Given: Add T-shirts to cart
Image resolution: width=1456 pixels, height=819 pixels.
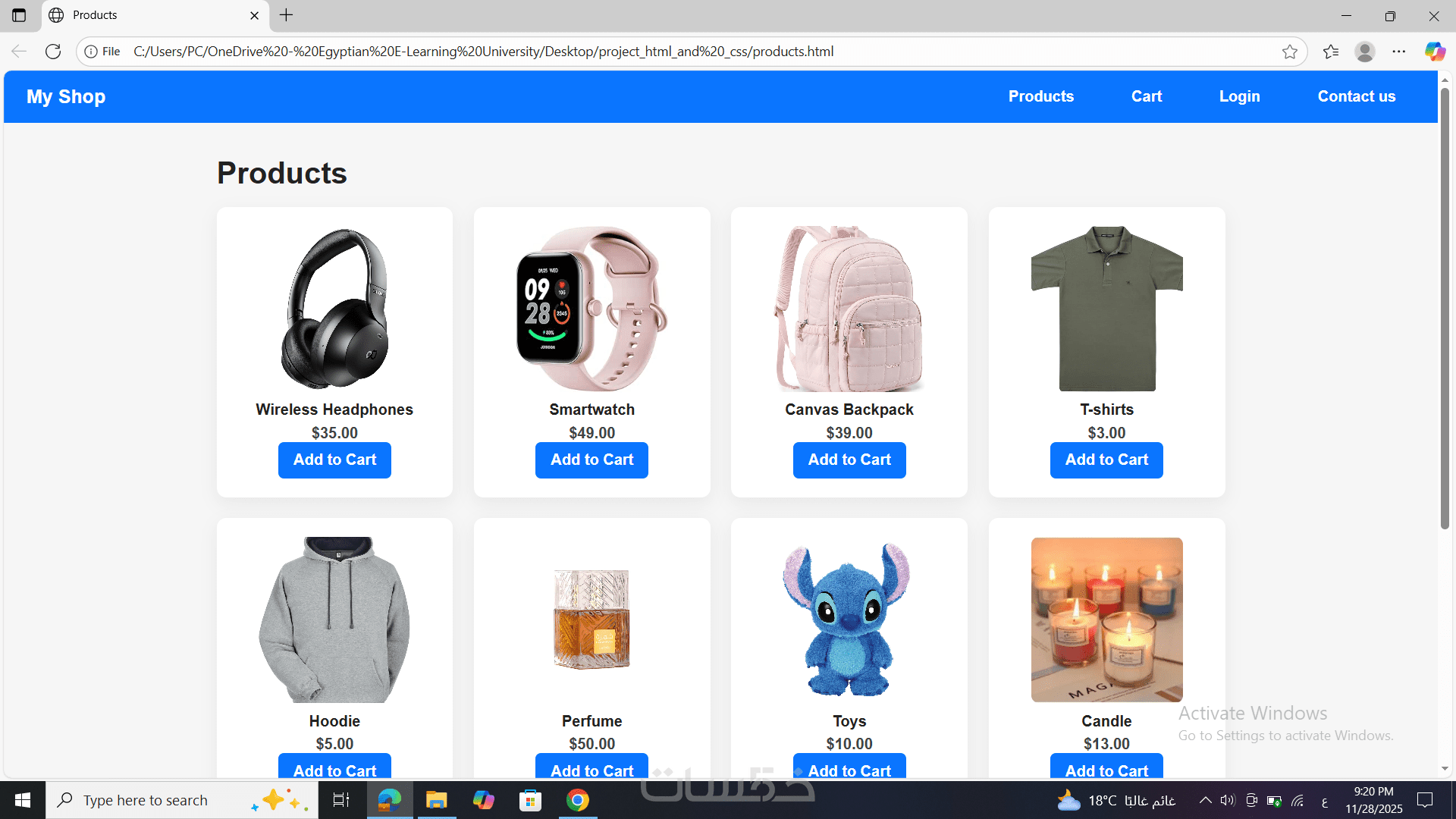Looking at the screenshot, I should click(x=1106, y=460).
